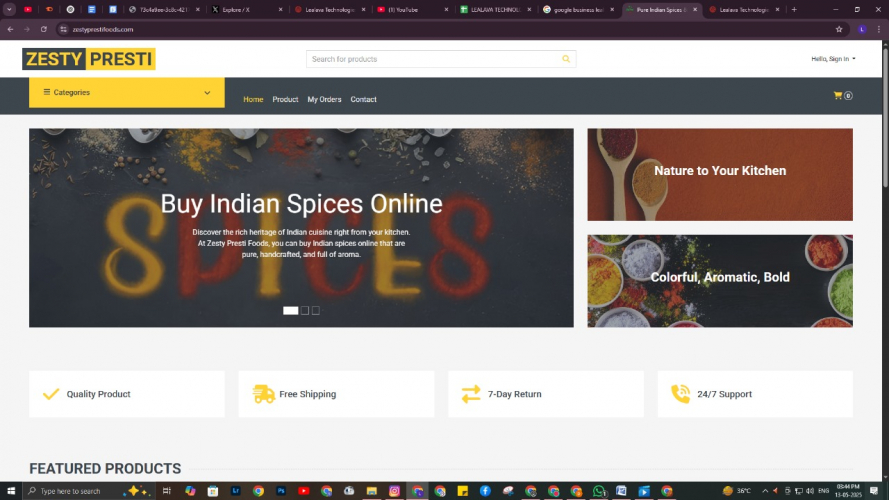Viewport: 889px width, 500px height.
Task: Bookmark this page with the star icon
Action: (x=839, y=29)
